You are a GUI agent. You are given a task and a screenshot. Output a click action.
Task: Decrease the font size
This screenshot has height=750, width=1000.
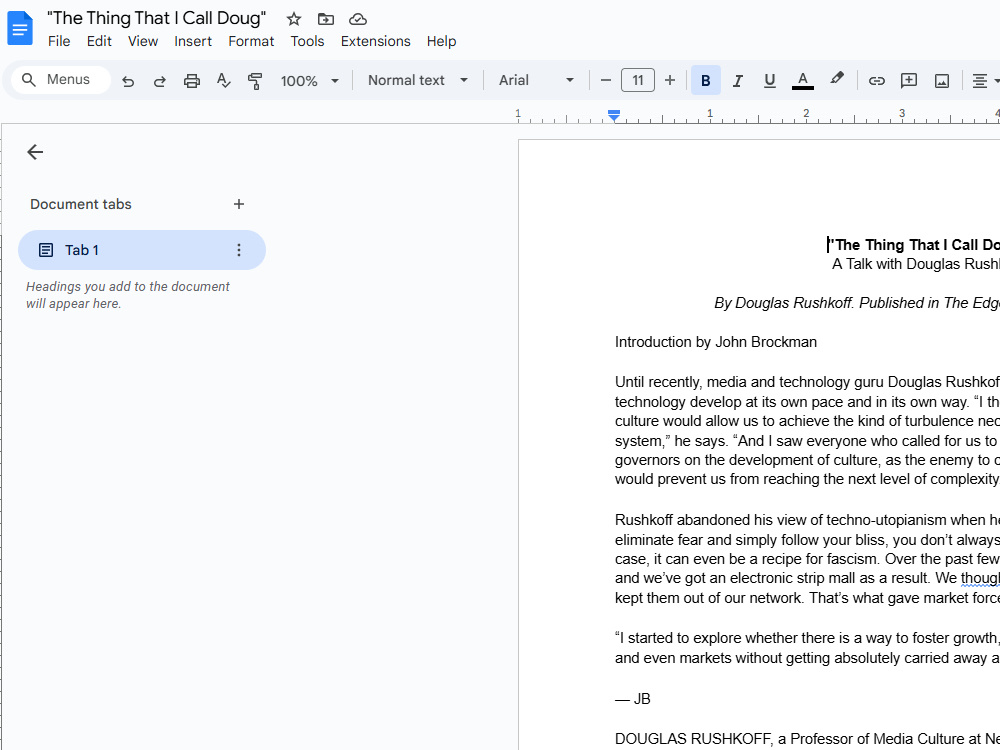point(606,80)
